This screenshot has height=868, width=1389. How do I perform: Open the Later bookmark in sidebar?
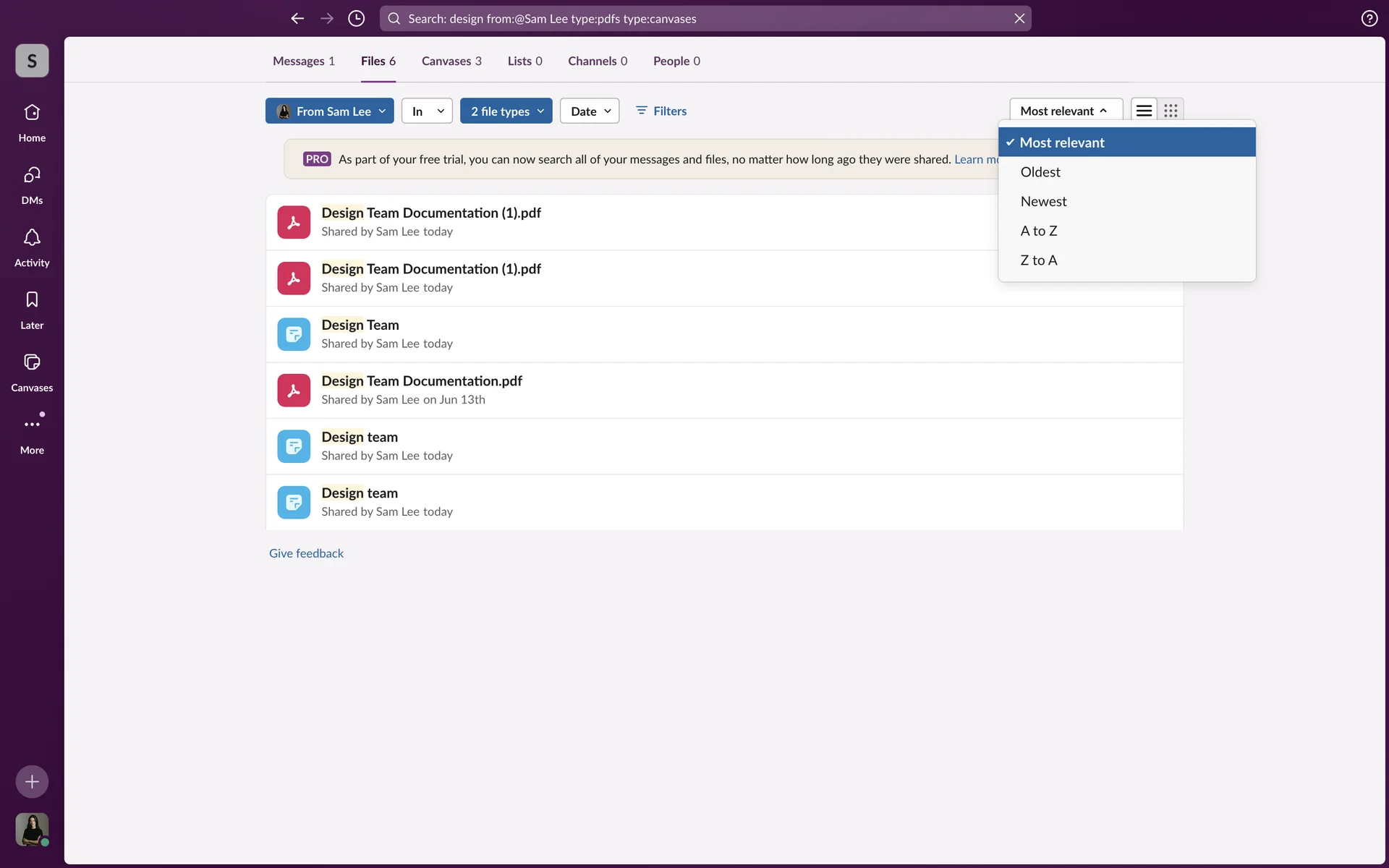(x=32, y=309)
